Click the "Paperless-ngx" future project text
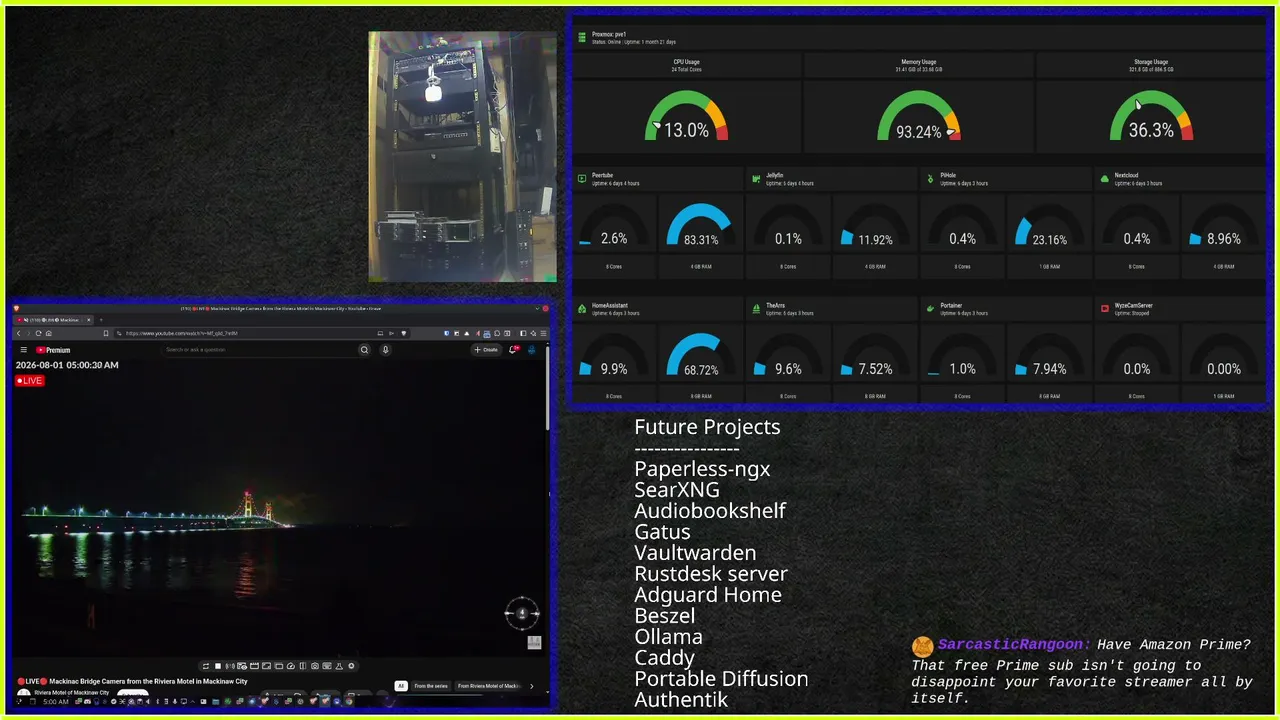 pos(702,469)
